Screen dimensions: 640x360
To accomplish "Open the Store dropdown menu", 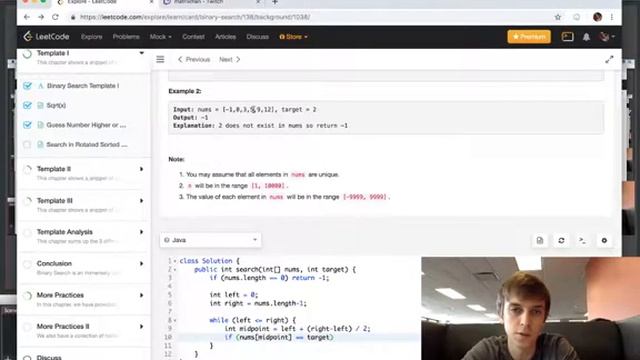I will click(293, 37).
